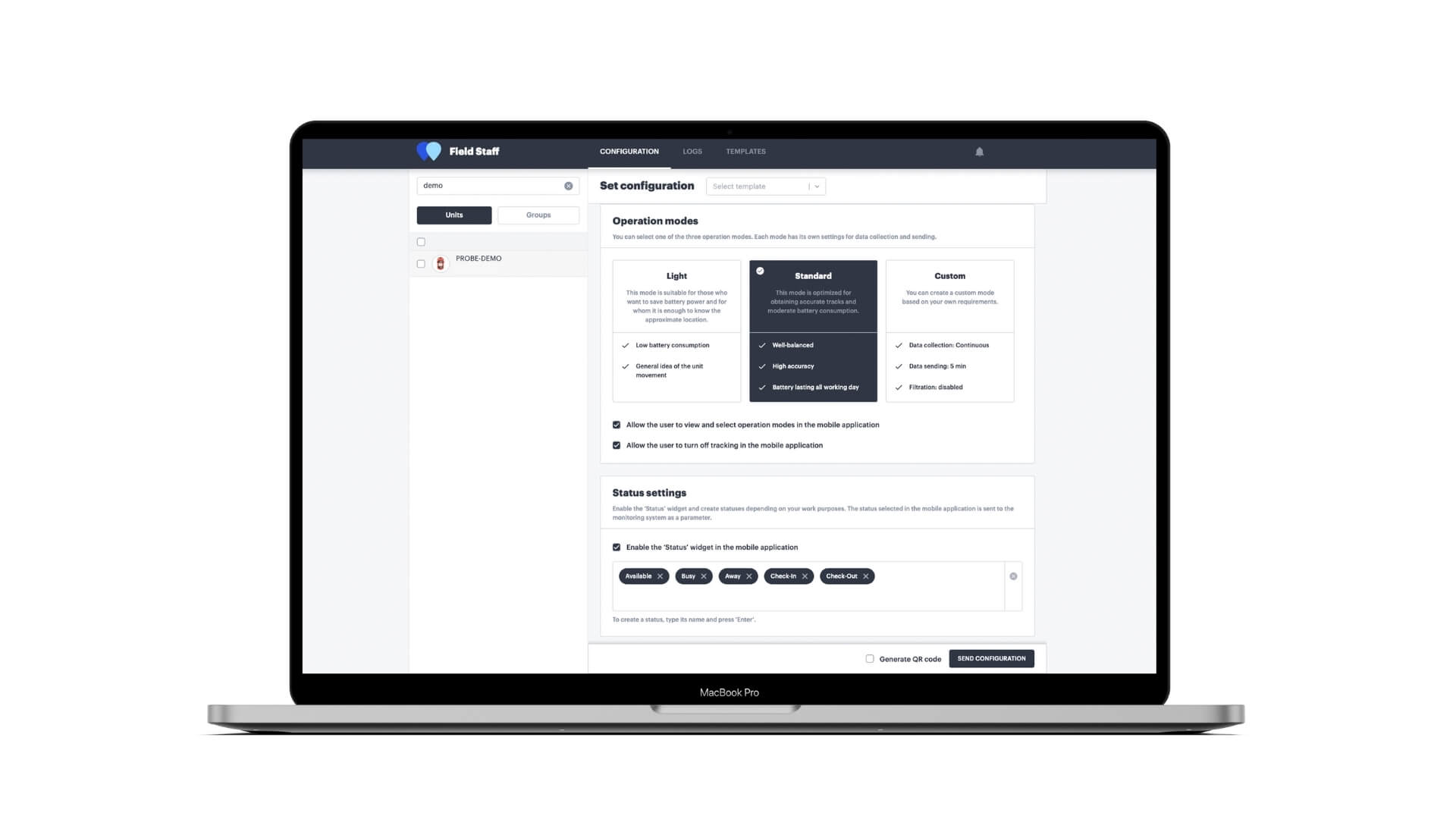Click the notification bell icon
This screenshot has width=1456, height=819.
pos(979,151)
